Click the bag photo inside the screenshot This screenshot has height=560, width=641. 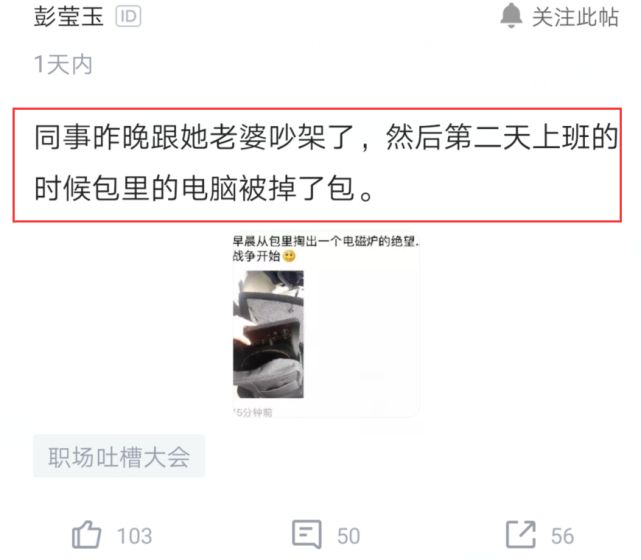268,334
